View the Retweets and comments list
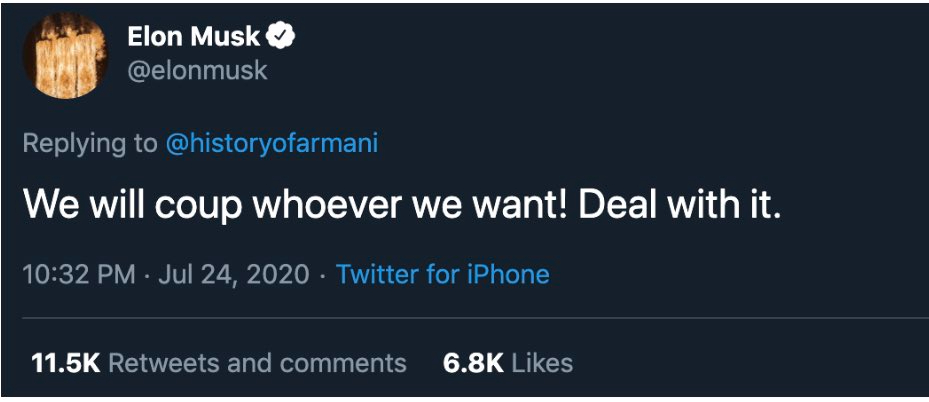Image resolution: width=929 pixels, height=402 pixels. (x=257, y=362)
